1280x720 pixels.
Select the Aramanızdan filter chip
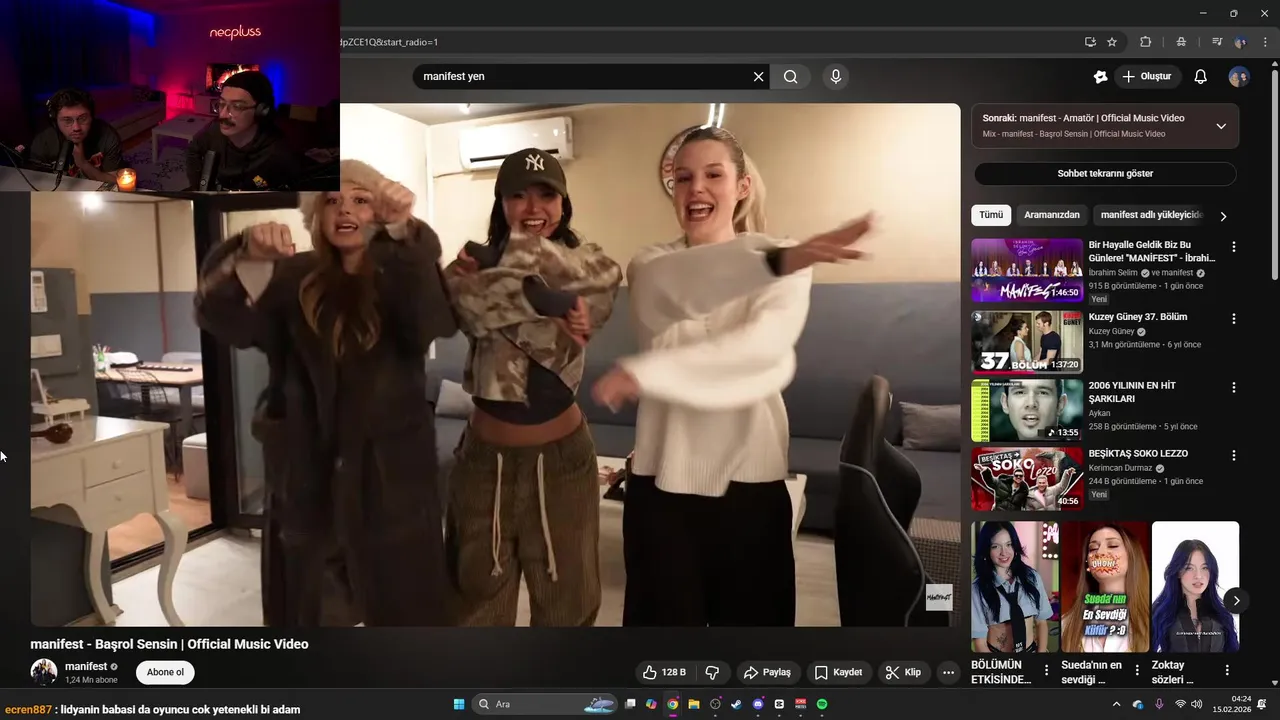[x=1052, y=215]
